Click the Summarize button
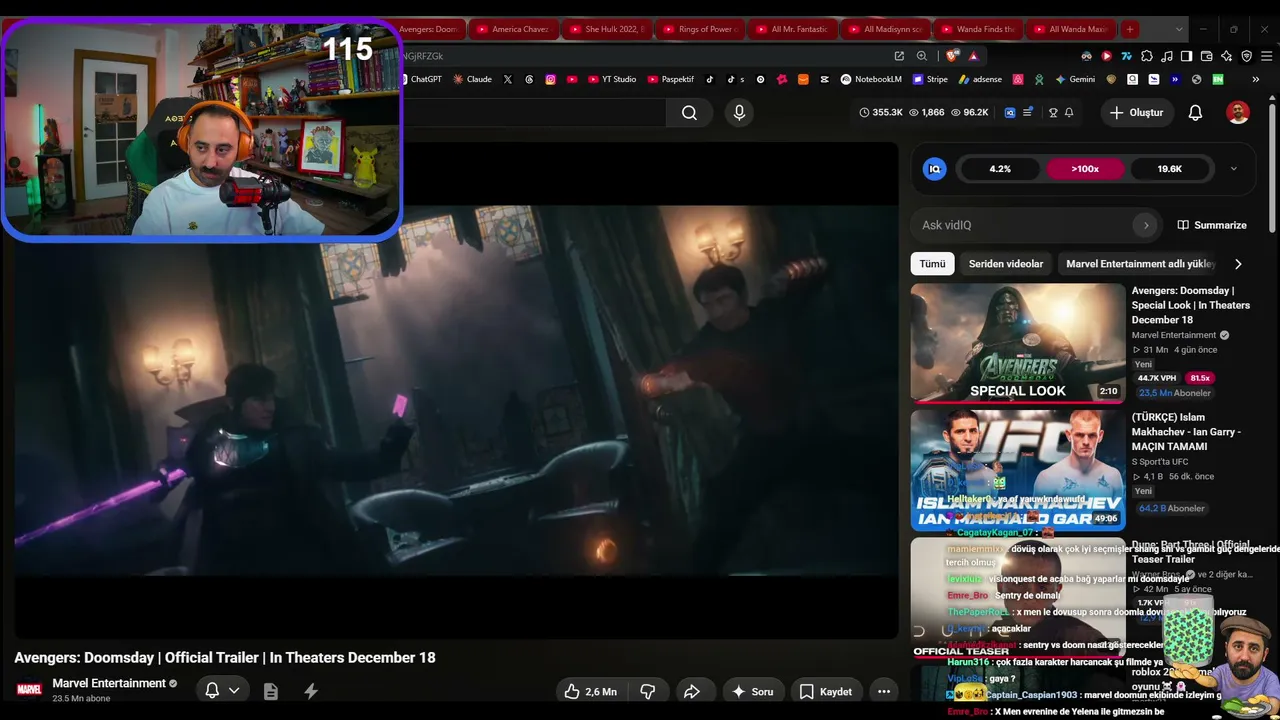This screenshot has width=1280, height=720. [x=1212, y=225]
